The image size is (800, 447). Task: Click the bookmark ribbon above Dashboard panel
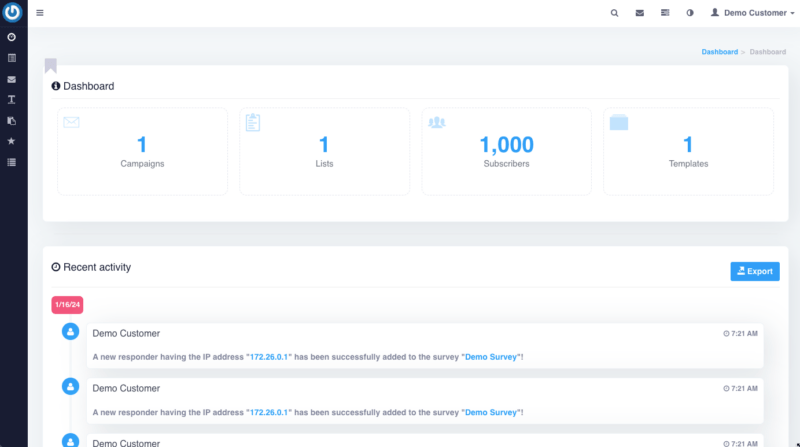(x=51, y=66)
